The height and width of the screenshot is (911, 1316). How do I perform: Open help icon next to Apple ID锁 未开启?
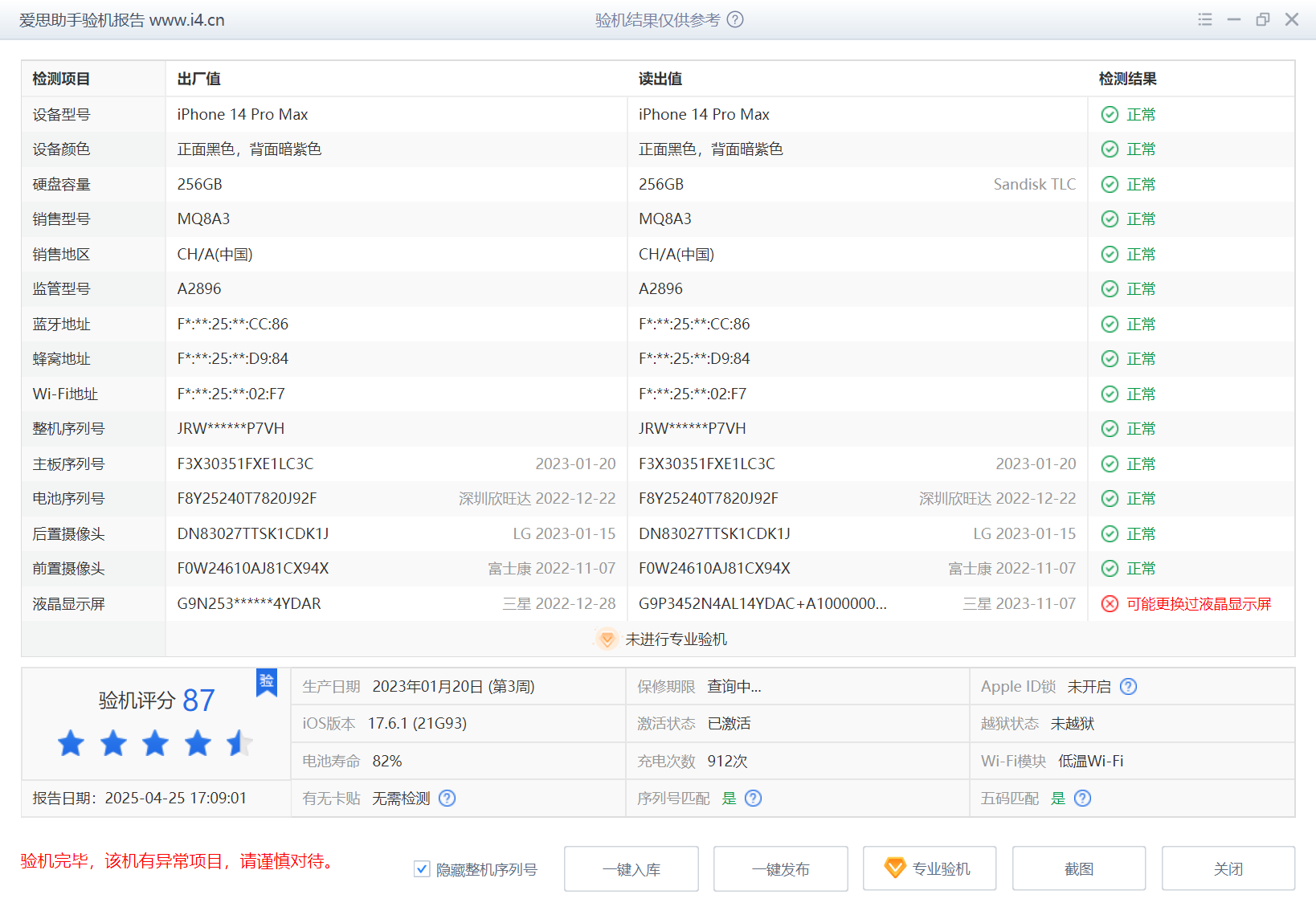1128,686
